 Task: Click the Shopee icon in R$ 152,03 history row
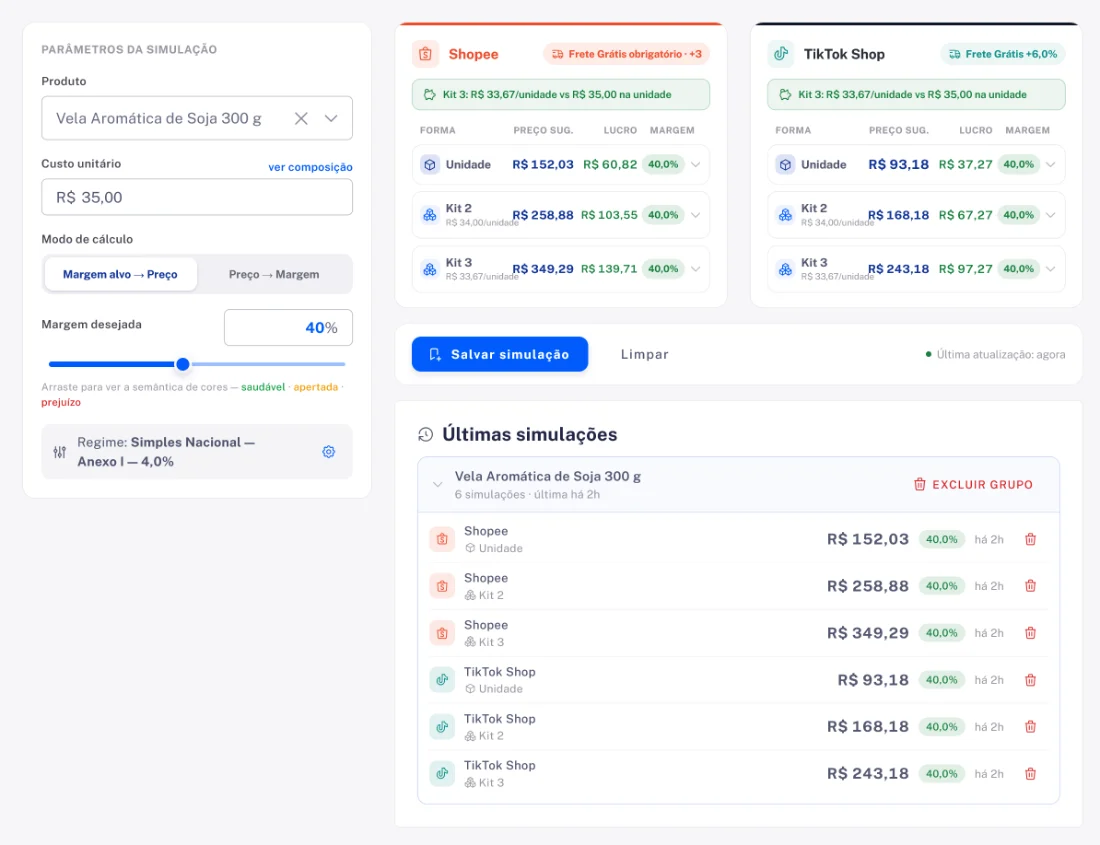pos(442,539)
